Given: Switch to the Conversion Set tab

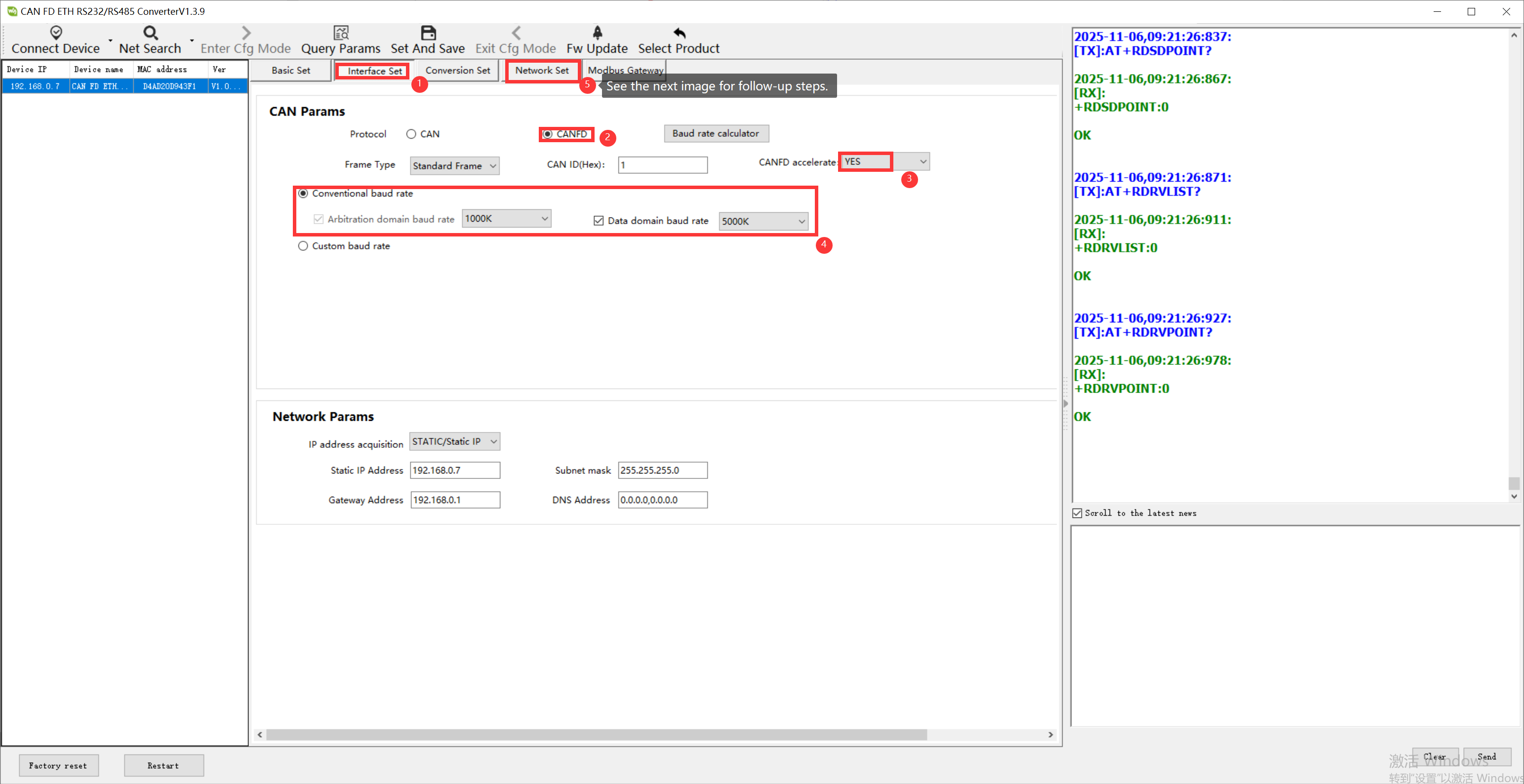Looking at the screenshot, I should [457, 71].
